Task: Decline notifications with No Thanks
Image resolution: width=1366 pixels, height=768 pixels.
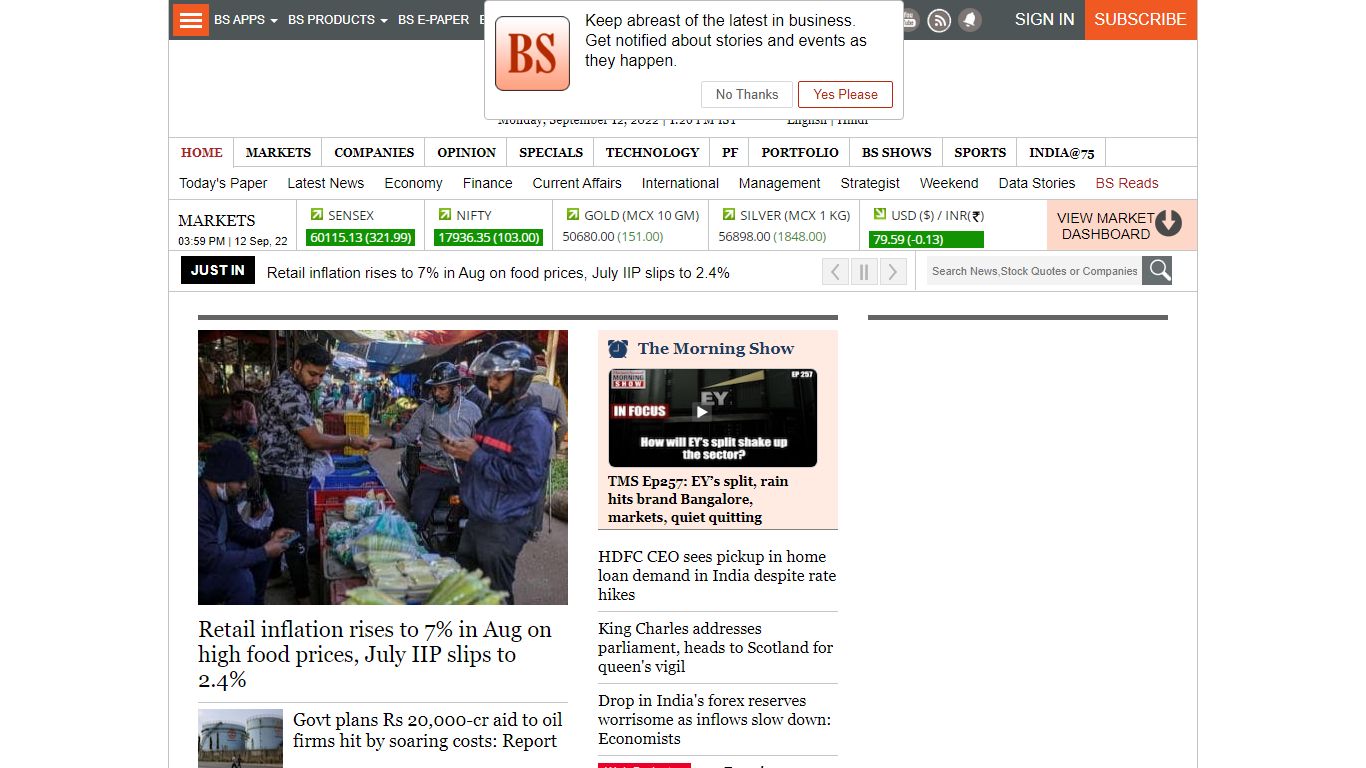Action: [747, 94]
